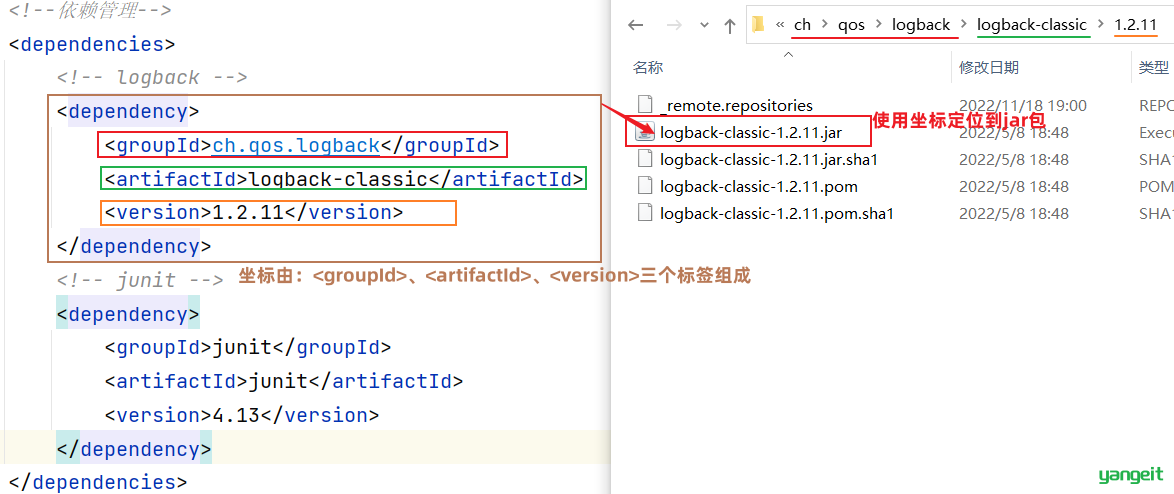This screenshot has height=494, width=1174.
Task: Expand chevron after logback-classic breadcrumb
Action: (x=1100, y=25)
